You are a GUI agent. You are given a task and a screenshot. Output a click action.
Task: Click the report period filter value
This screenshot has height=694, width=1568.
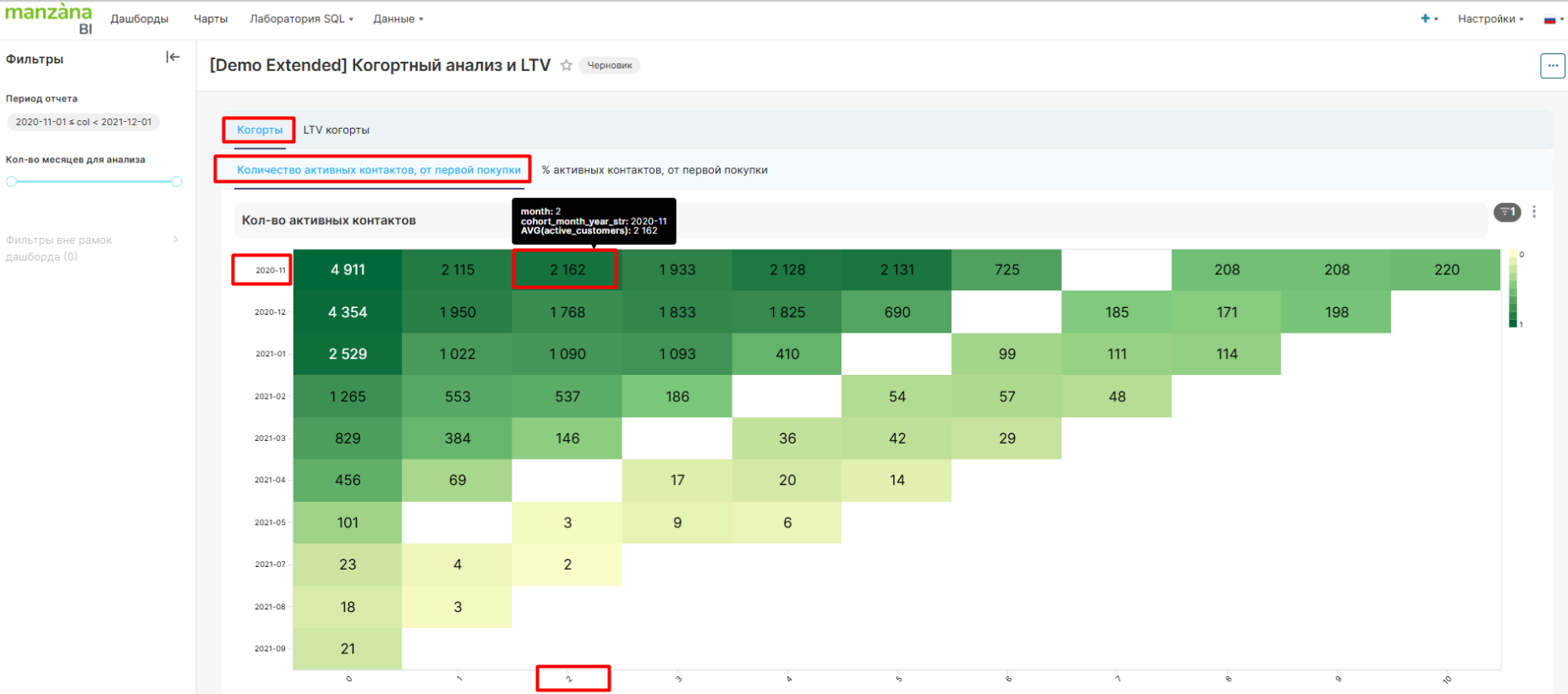84,122
